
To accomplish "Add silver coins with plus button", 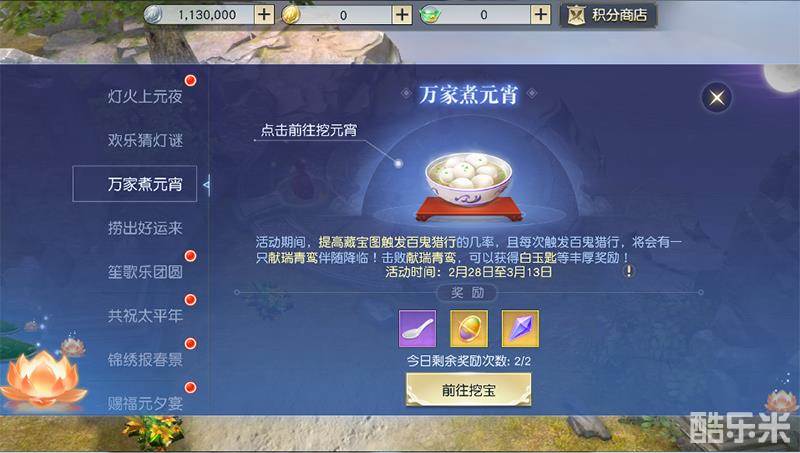I will click(264, 15).
